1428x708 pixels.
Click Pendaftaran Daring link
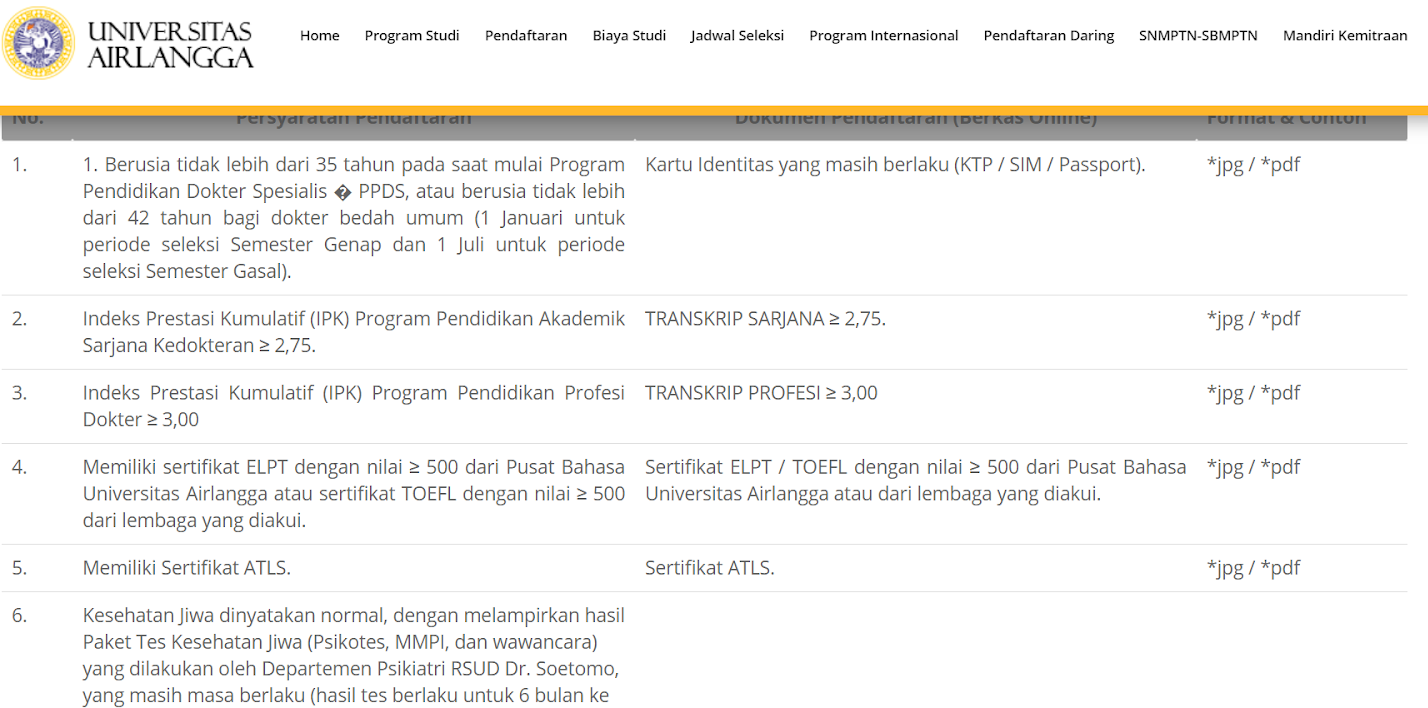(1049, 35)
